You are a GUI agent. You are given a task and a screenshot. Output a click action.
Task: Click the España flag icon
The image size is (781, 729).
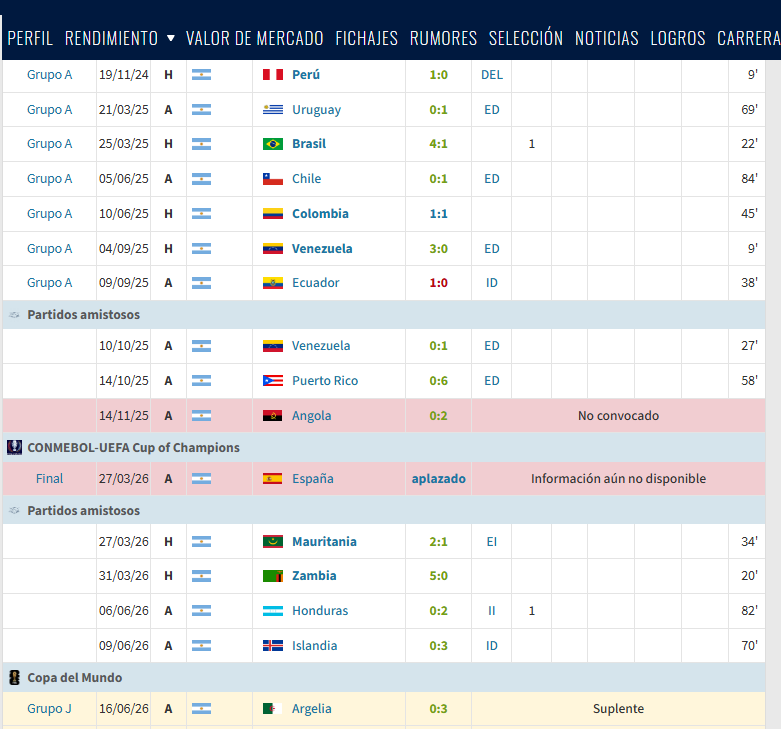tap(273, 479)
